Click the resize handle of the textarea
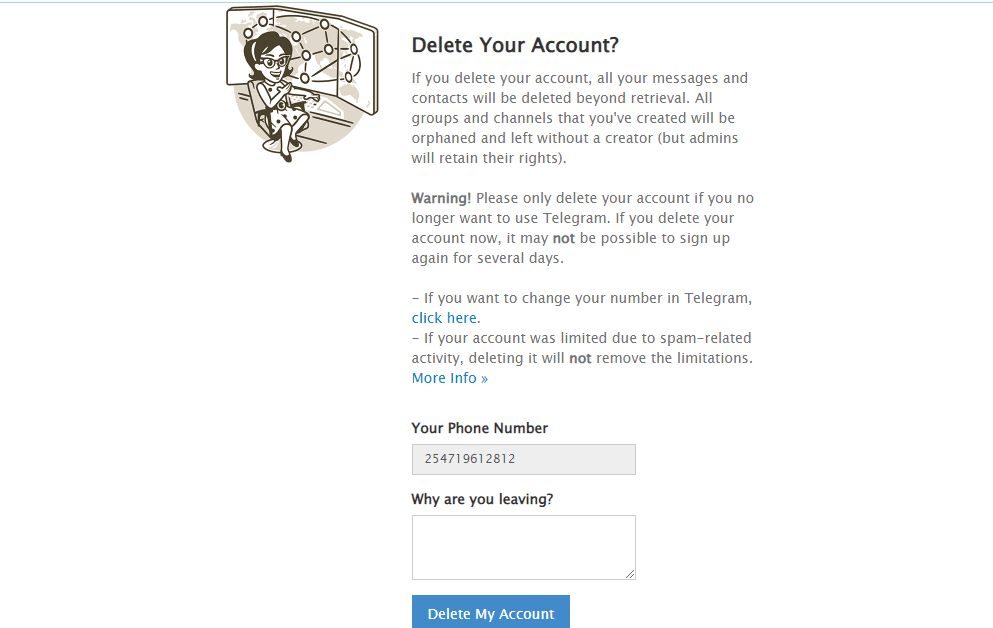 630,574
